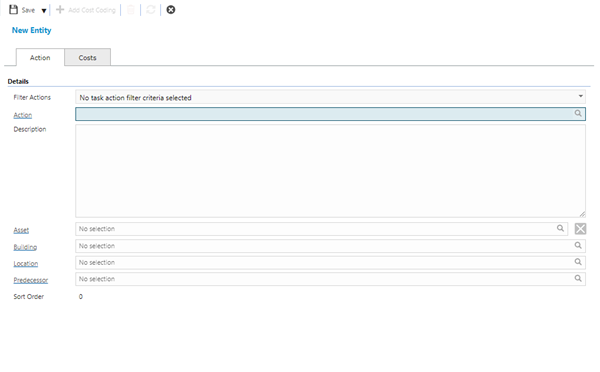Open the Building lookup search icon
Viewport: 600px width, 372px height.
(x=578, y=245)
